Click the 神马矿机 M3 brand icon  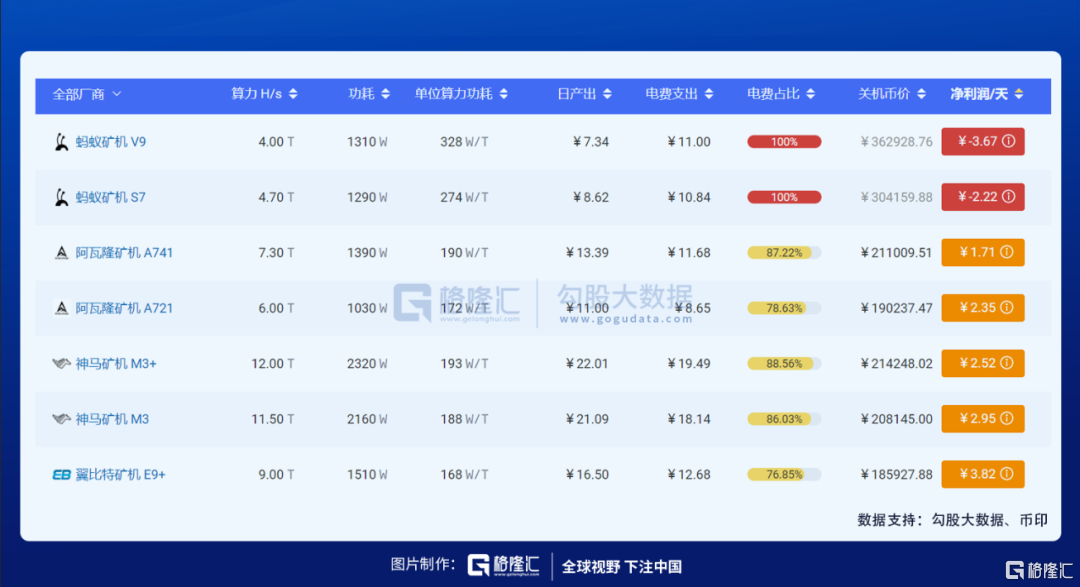coord(61,419)
